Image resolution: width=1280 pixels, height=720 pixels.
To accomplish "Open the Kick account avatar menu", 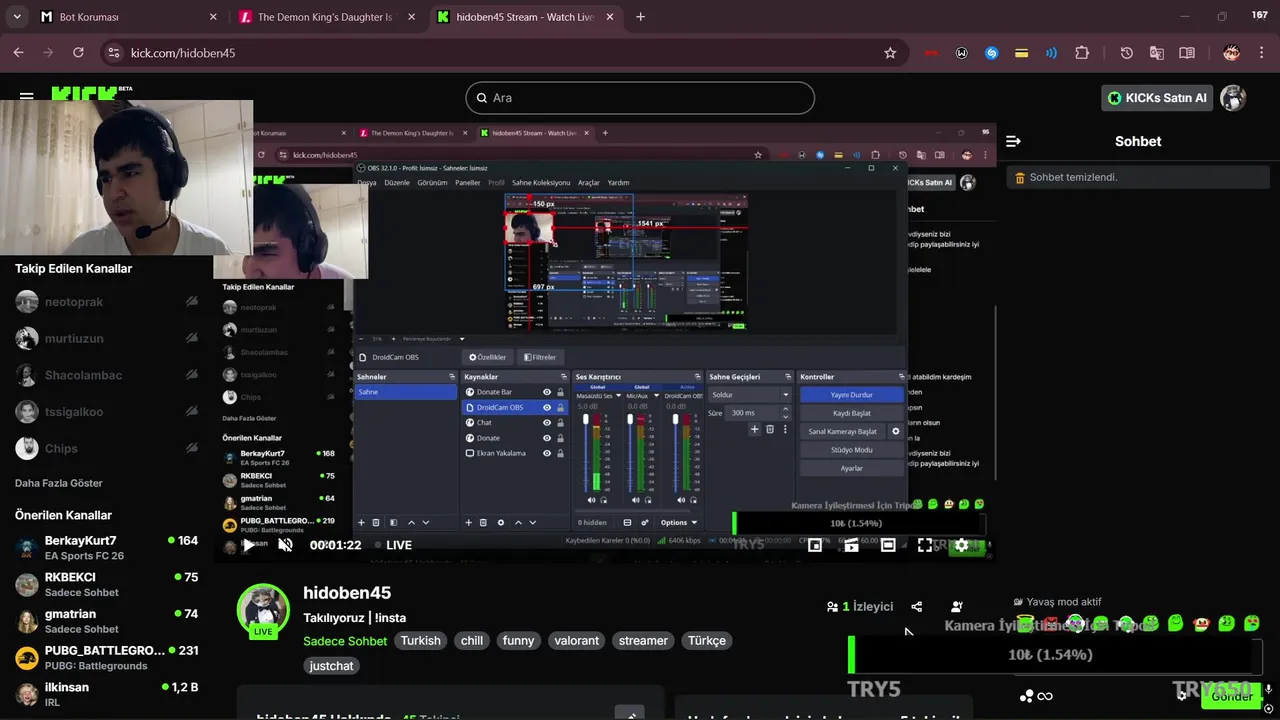I will coord(1234,98).
